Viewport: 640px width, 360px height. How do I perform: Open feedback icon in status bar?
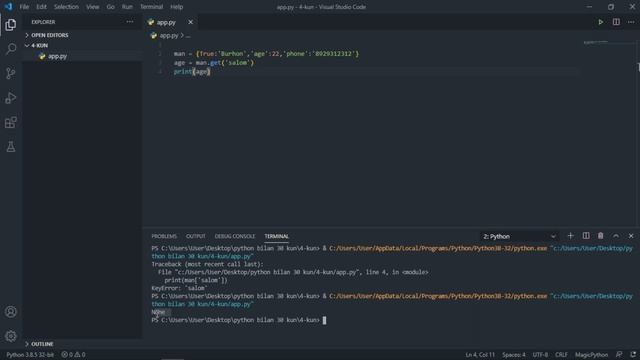click(619, 355)
